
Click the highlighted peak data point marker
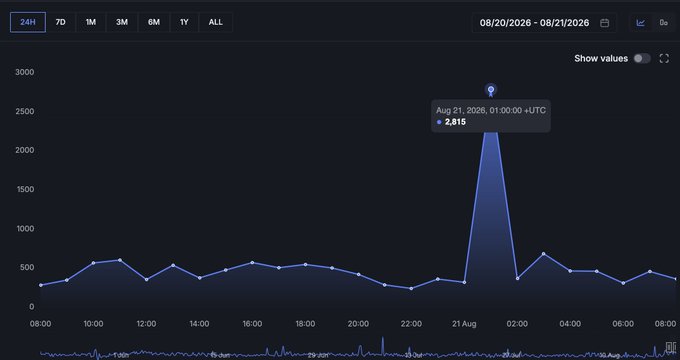[491, 90]
